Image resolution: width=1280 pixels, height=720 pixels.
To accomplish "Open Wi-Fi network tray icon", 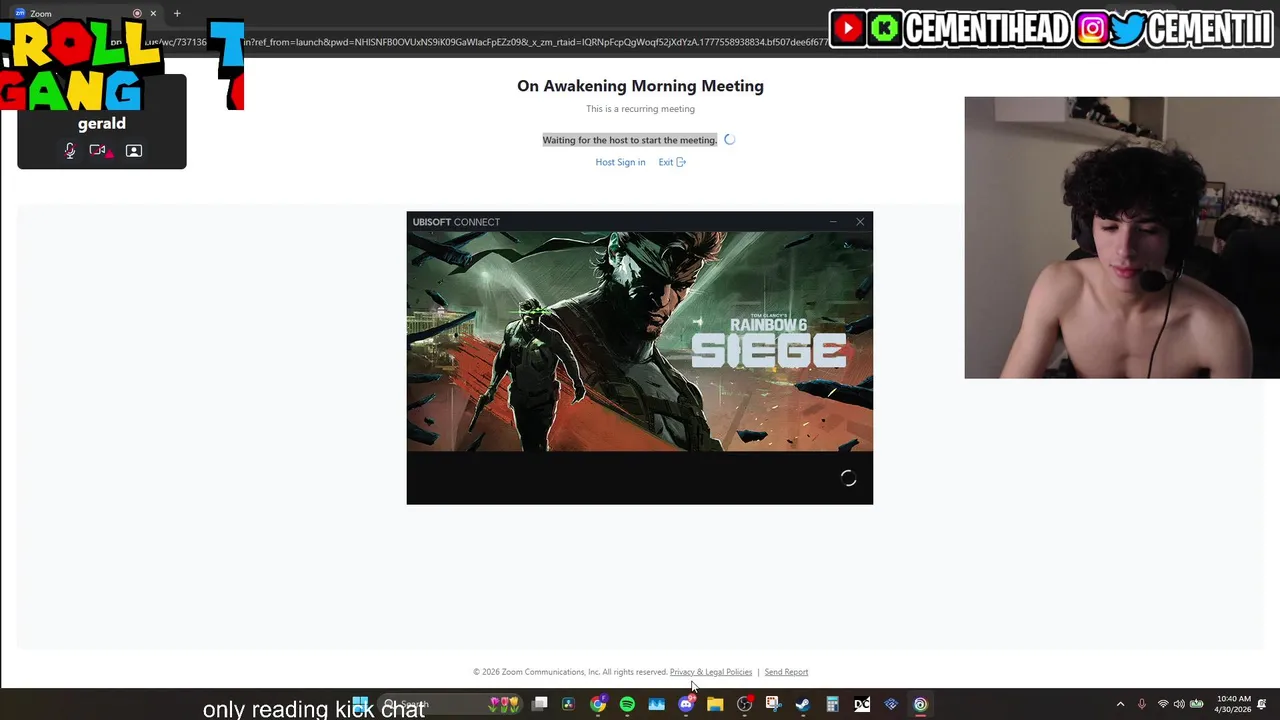I will click(x=1163, y=704).
